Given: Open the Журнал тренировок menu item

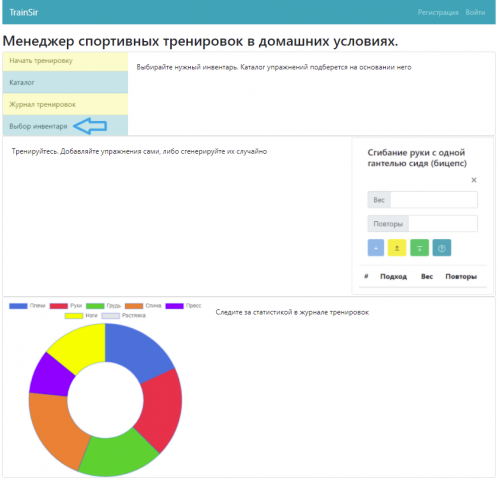Looking at the screenshot, I should (x=65, y=104).
